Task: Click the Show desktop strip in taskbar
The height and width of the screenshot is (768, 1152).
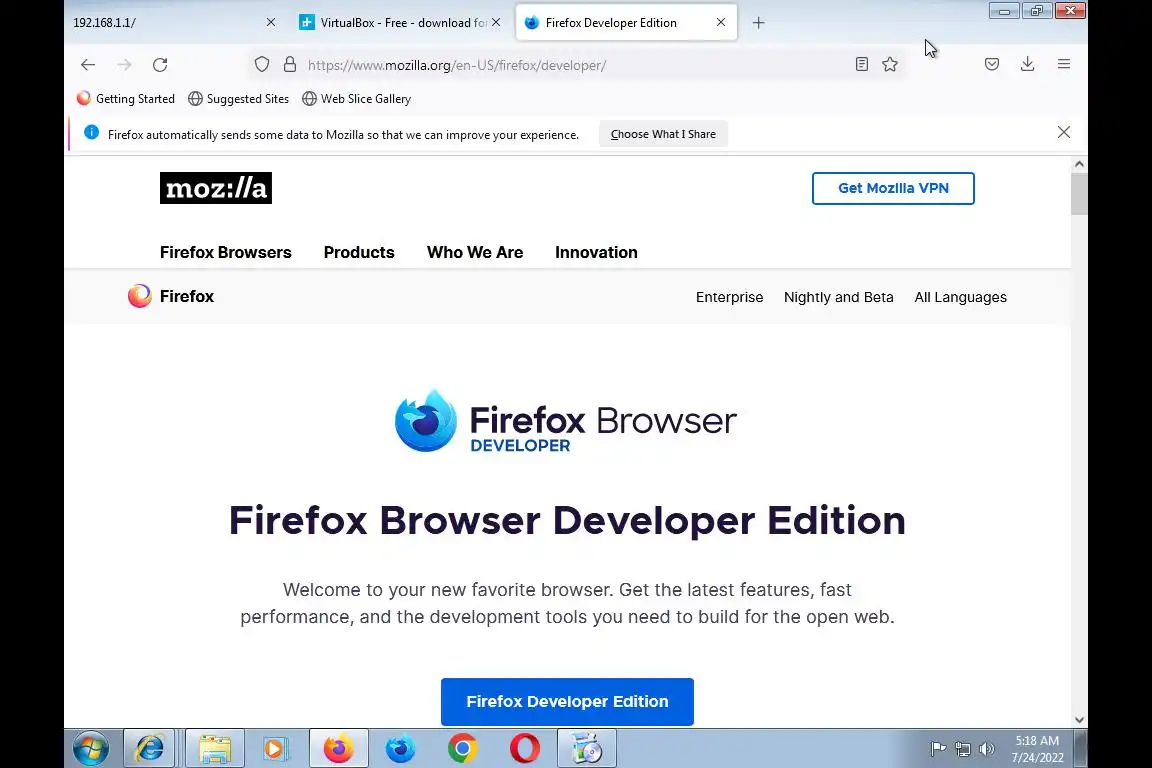Action: point(1081,749)
